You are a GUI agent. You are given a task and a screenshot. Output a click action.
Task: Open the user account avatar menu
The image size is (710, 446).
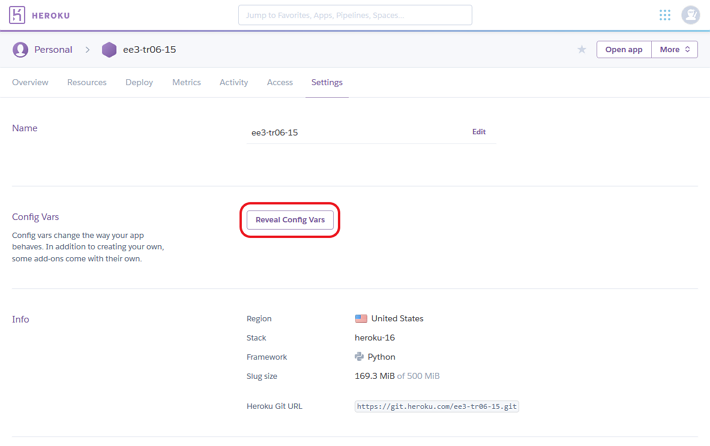tap(691, 15)
